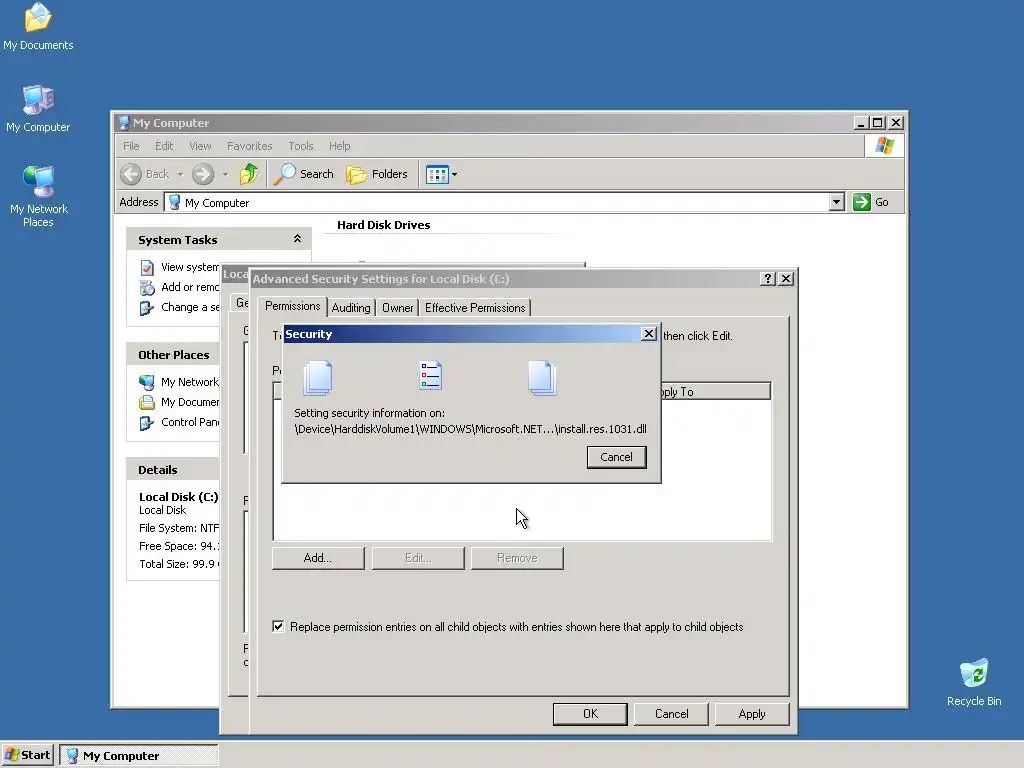Click the Add... button
Image resolution: width=1024 pixels, height=768 pixels.
point(318,558)
